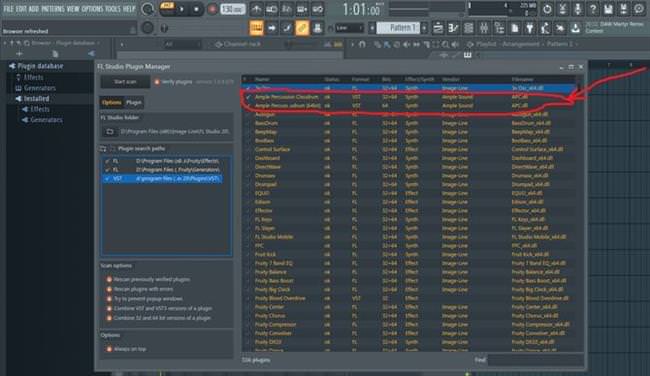Open the HELP menu
650x376 pixels.
point(129,9)
